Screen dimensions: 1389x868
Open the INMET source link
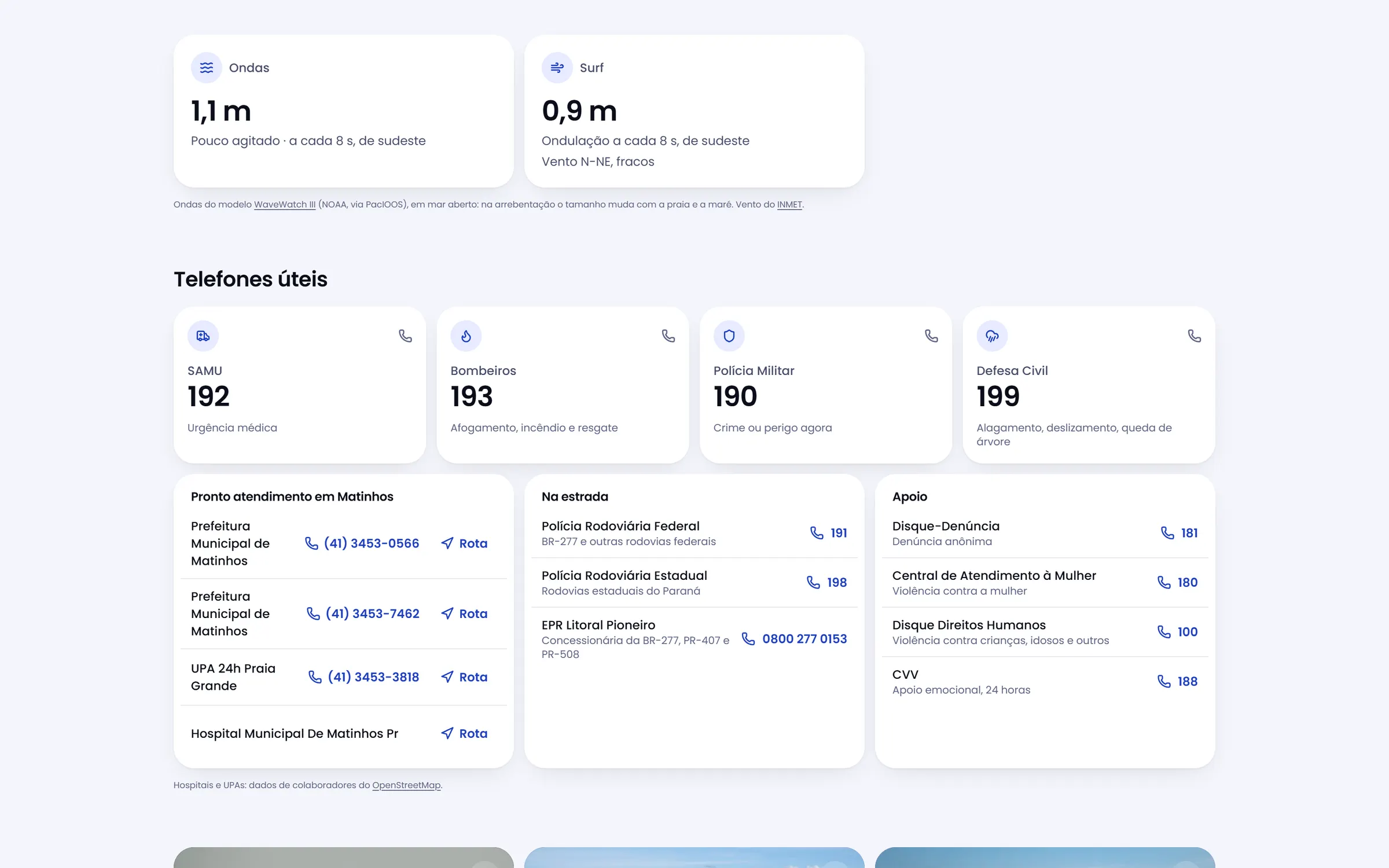click(789, 204)
